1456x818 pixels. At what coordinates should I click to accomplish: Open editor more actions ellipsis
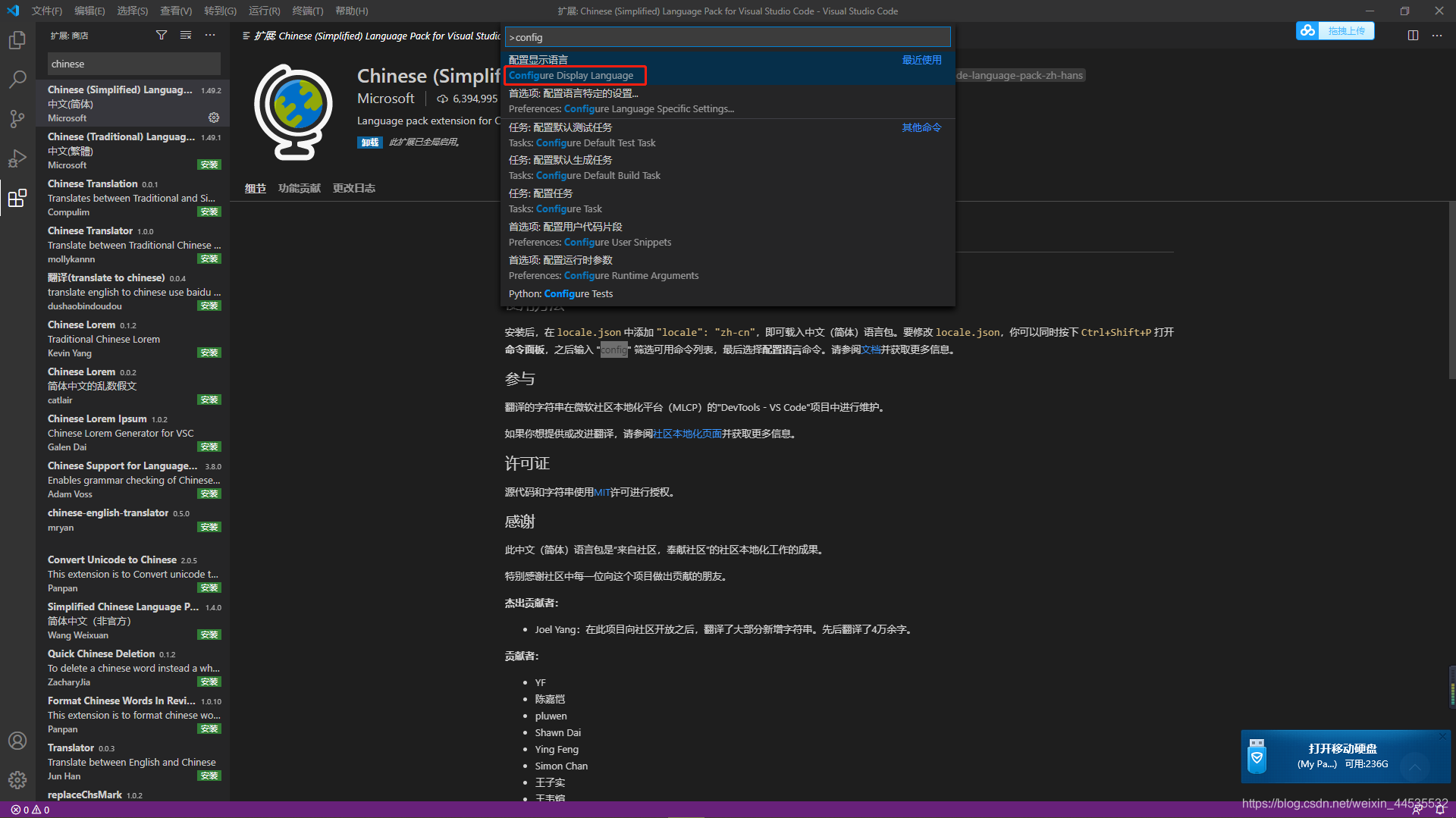tap(1437, 36)
